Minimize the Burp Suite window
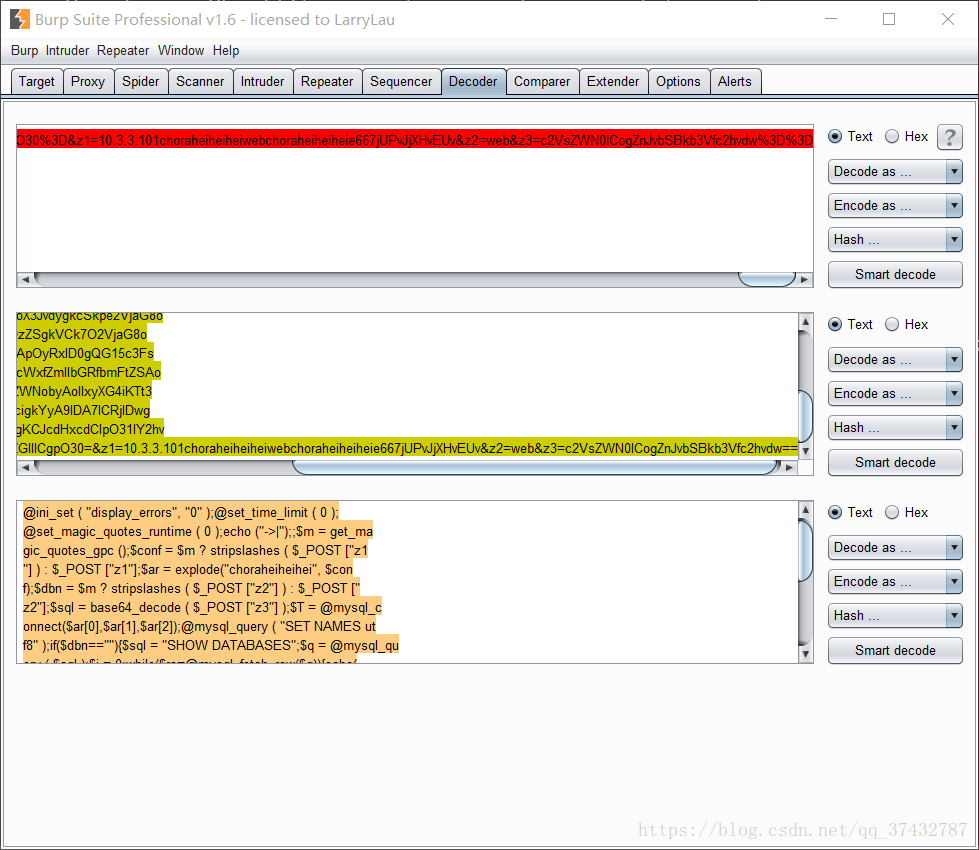This screenshot has height=850, width=979. pos(831,19)
